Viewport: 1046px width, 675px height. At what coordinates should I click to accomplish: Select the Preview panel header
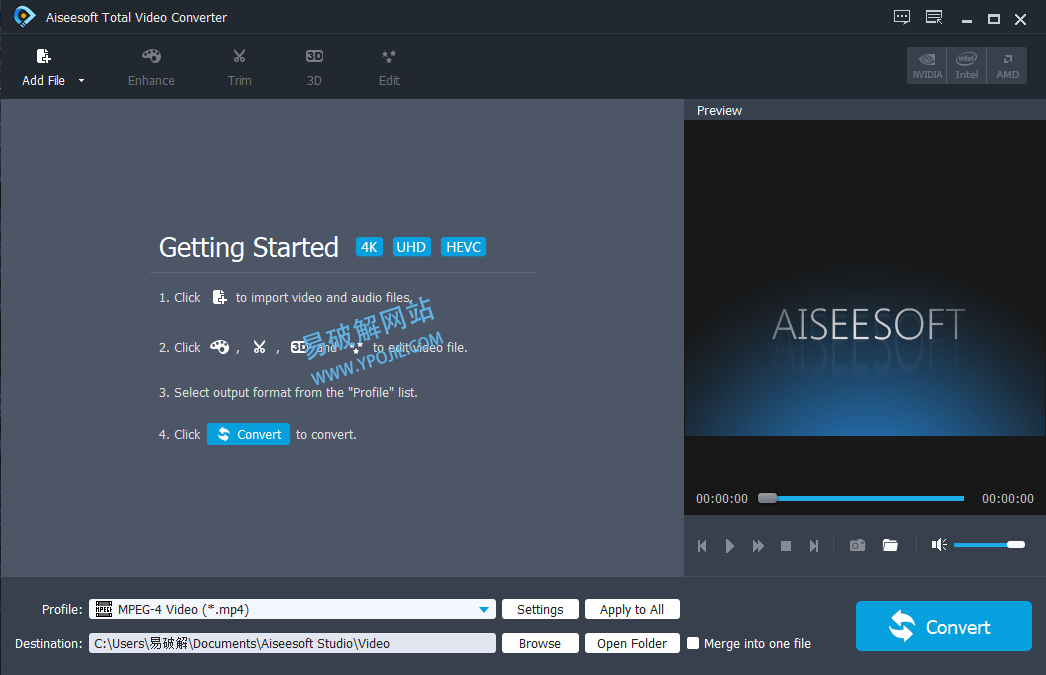(719, 110)
